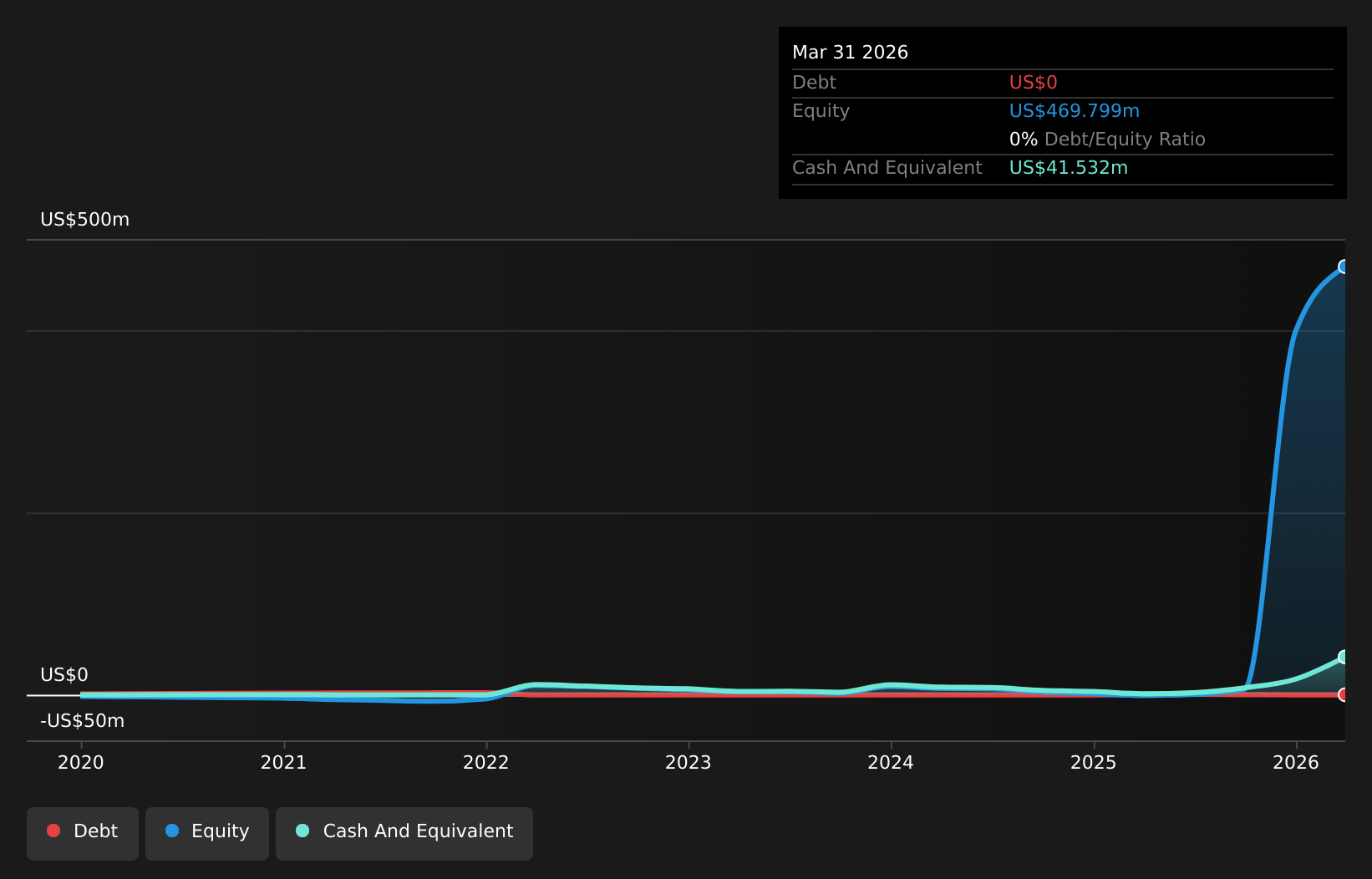Image resolution: width=1372 pixels, height=879 pixels.
Task: Click the US$469.799m equity value
Action: coord(1075,111)
